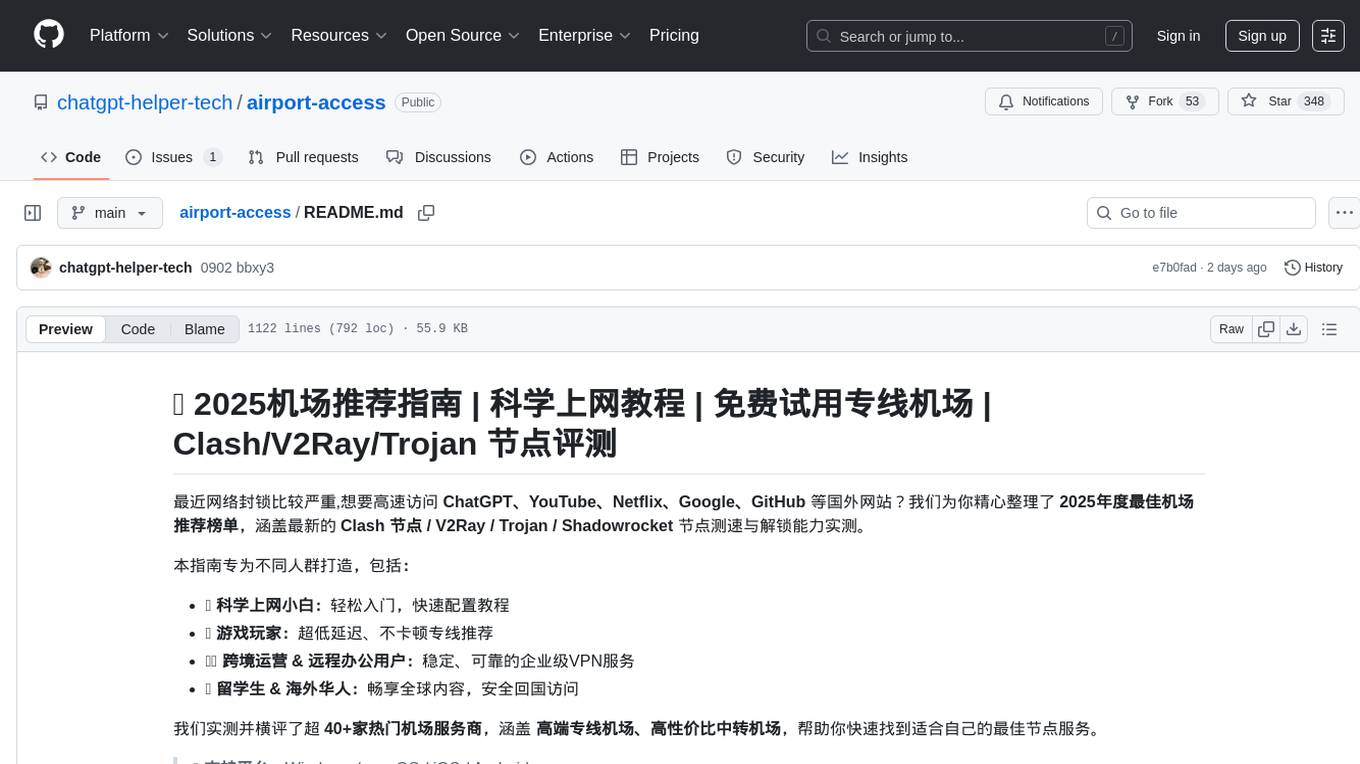Open commit message 0902 bbxy3
Screen dimensions: 1360x764
click(237, 267)
